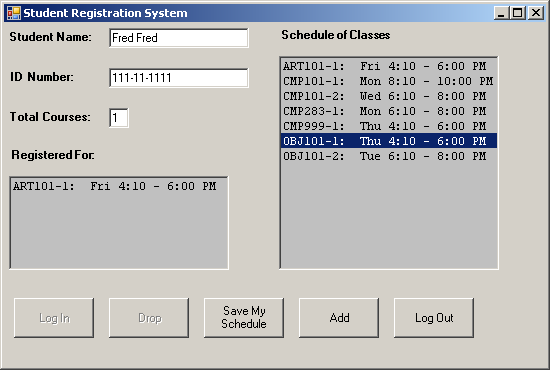This screenshot has width=550, height=370.
Task: Select CMP101-2 Wed 6:10 - 8:00 PM
Action: [389, 96]
